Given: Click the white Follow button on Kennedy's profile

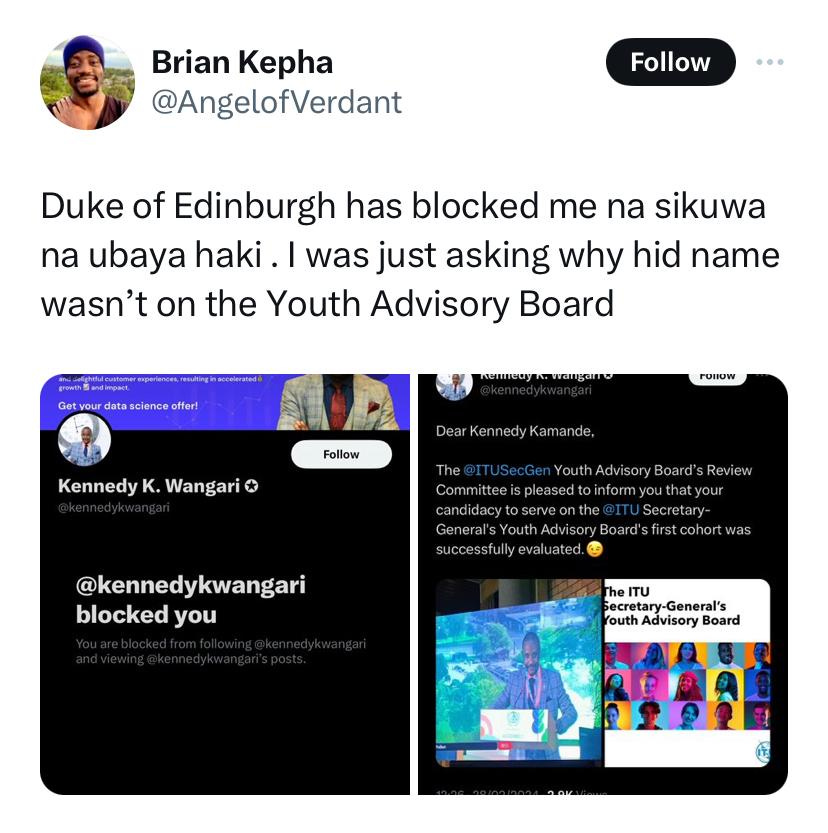Looking at the screenshot, I should (x=341, y=454).
